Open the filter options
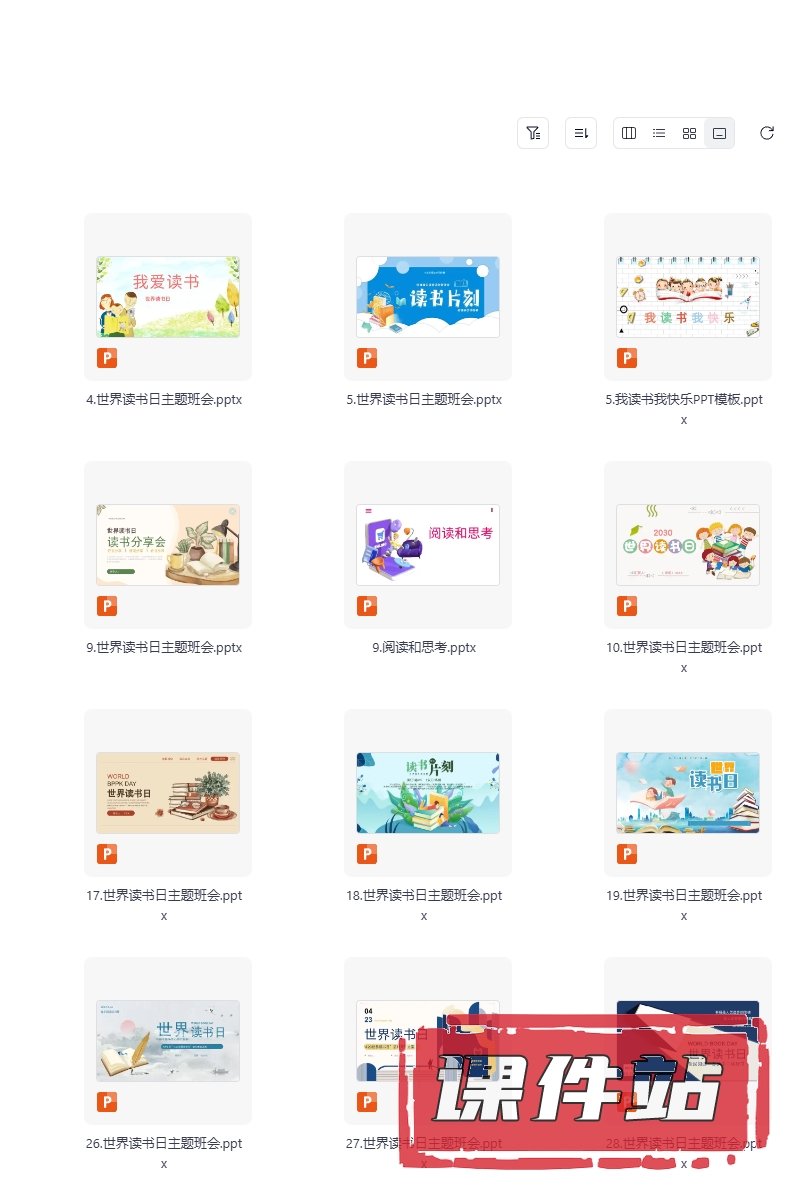 [x=533, y=133]
